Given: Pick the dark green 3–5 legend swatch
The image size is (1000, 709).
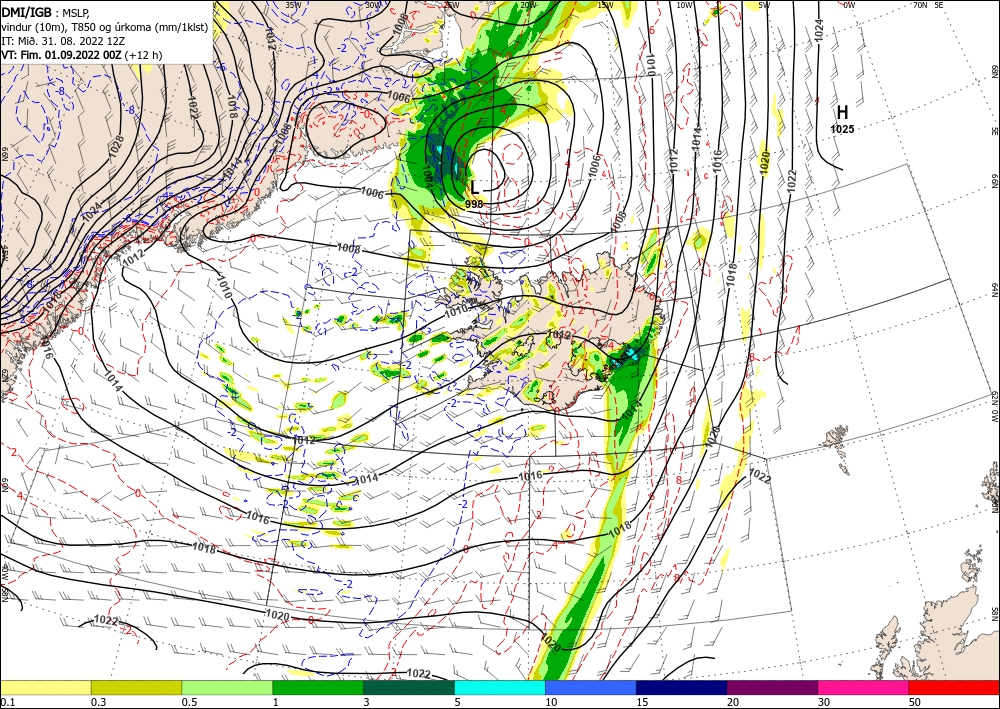Looking at the screenshot, I should (x=409, y=687).
